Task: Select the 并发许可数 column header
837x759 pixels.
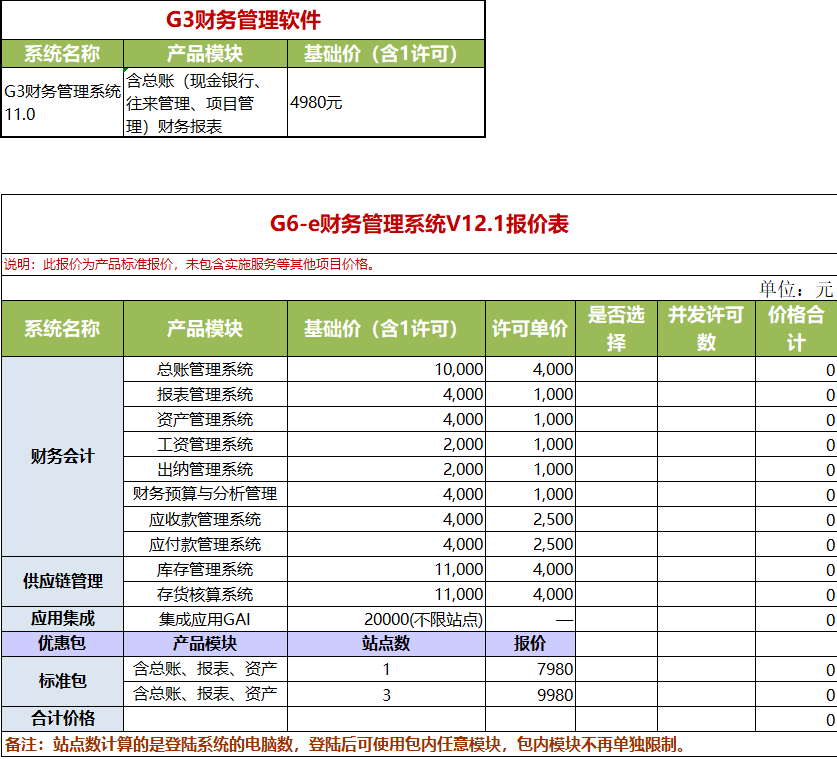Action: click(x=706, y=329)
